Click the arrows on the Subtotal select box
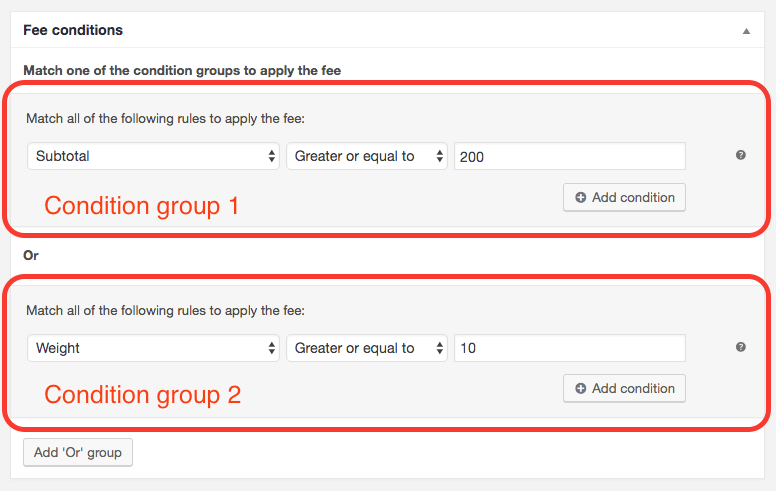The width and height of the screenshot is (776, 491). pyautogui.click(x=272, y=157)
